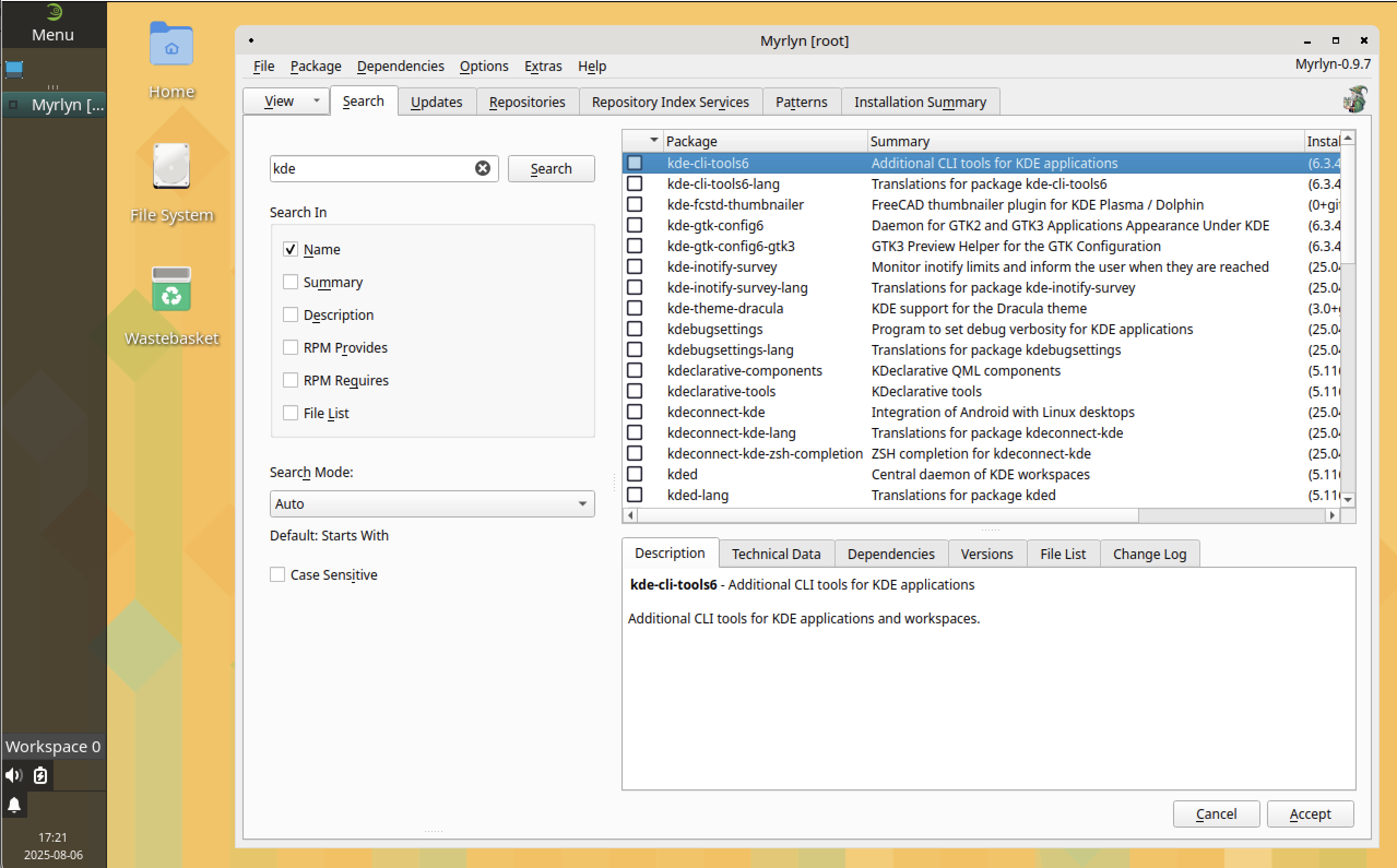Open the Search Mode Auto dropdown

click(x=432, y=503)
